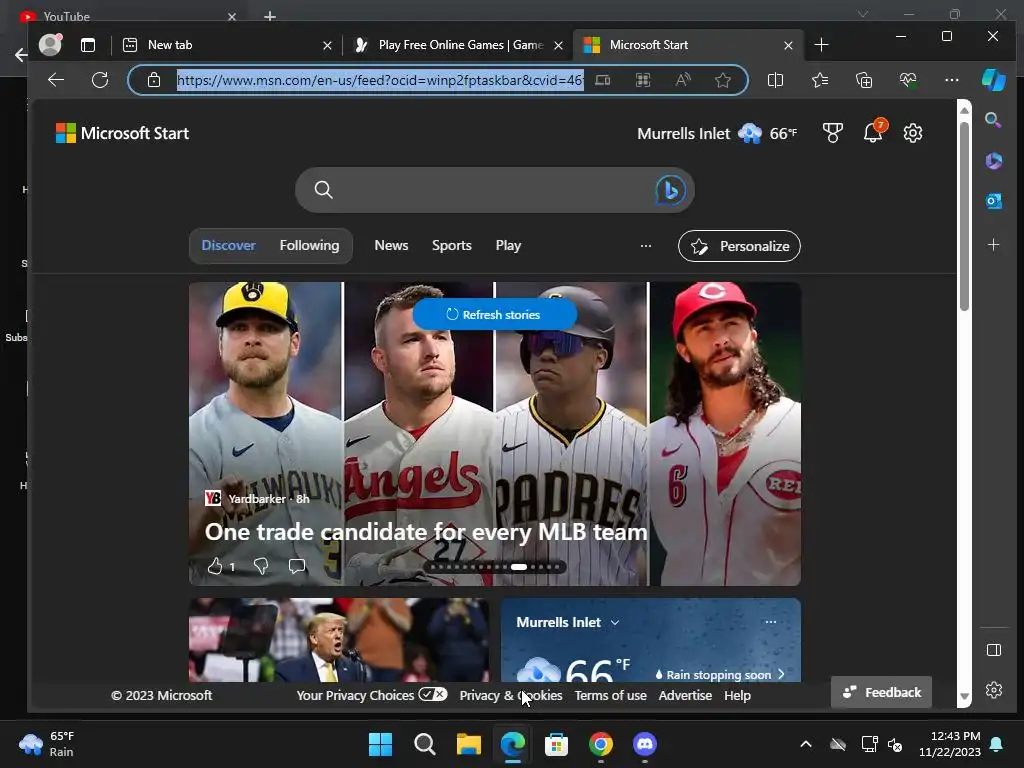Open Favorites list icon
The height and width of the screenshot is (768, 1024).
tap(820, 80)
